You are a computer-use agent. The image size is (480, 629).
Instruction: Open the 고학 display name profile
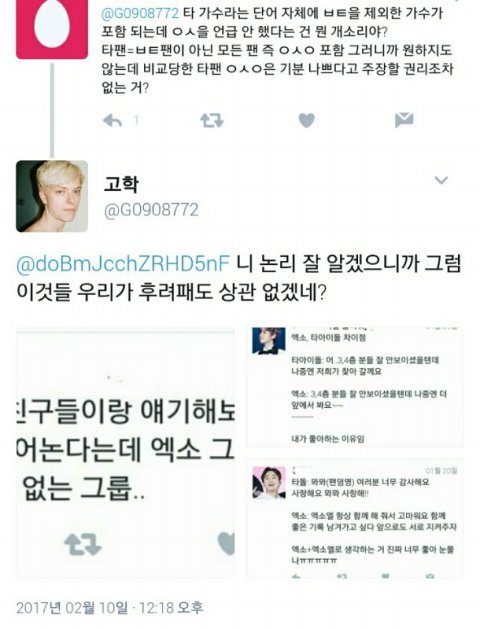pos(121,184)
